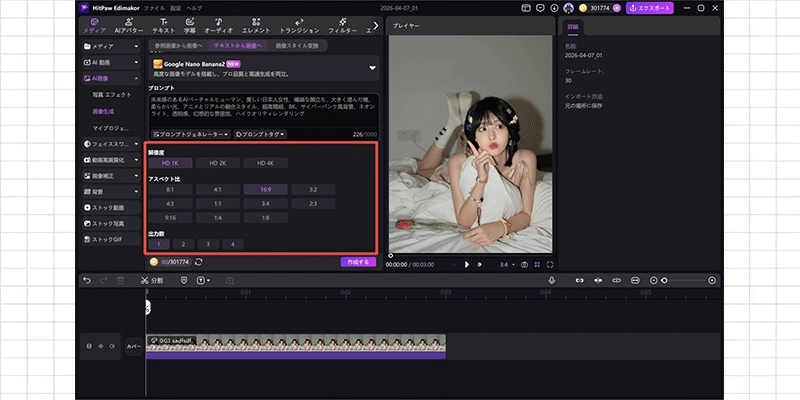
Task: Adjust the timeline zoom slider
Action: coord(666,280)
